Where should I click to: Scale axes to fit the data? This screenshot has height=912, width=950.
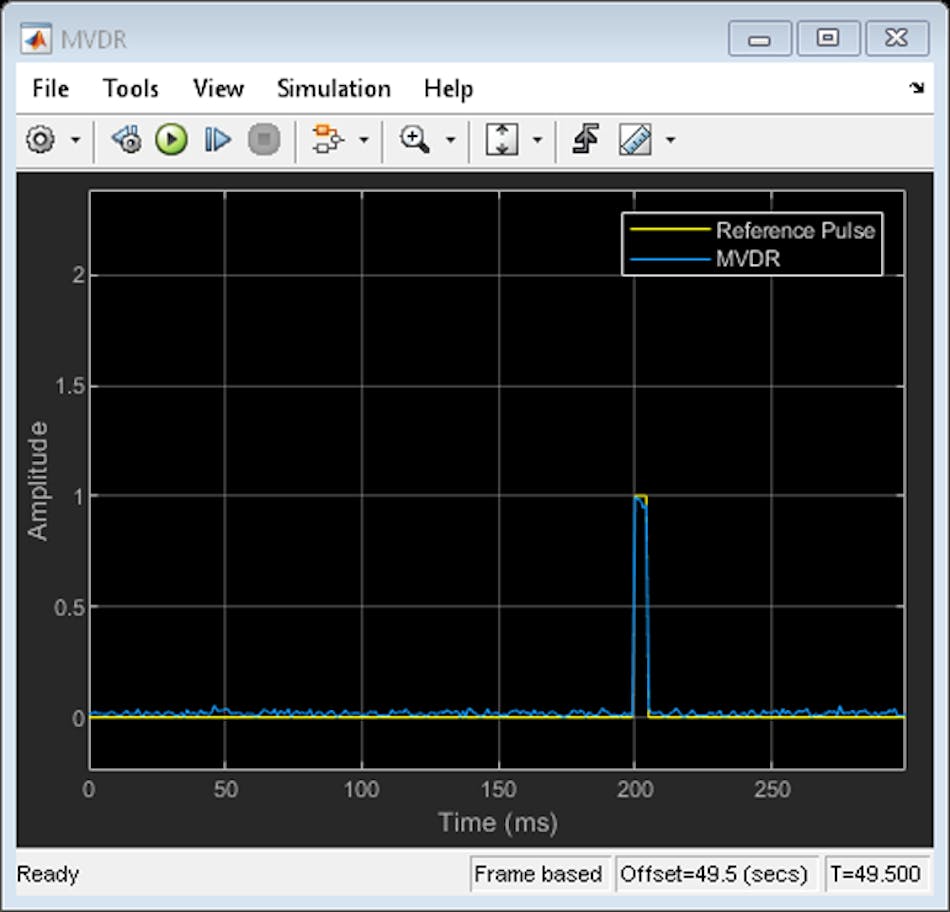pyautogui.click(x=500, y=140)
